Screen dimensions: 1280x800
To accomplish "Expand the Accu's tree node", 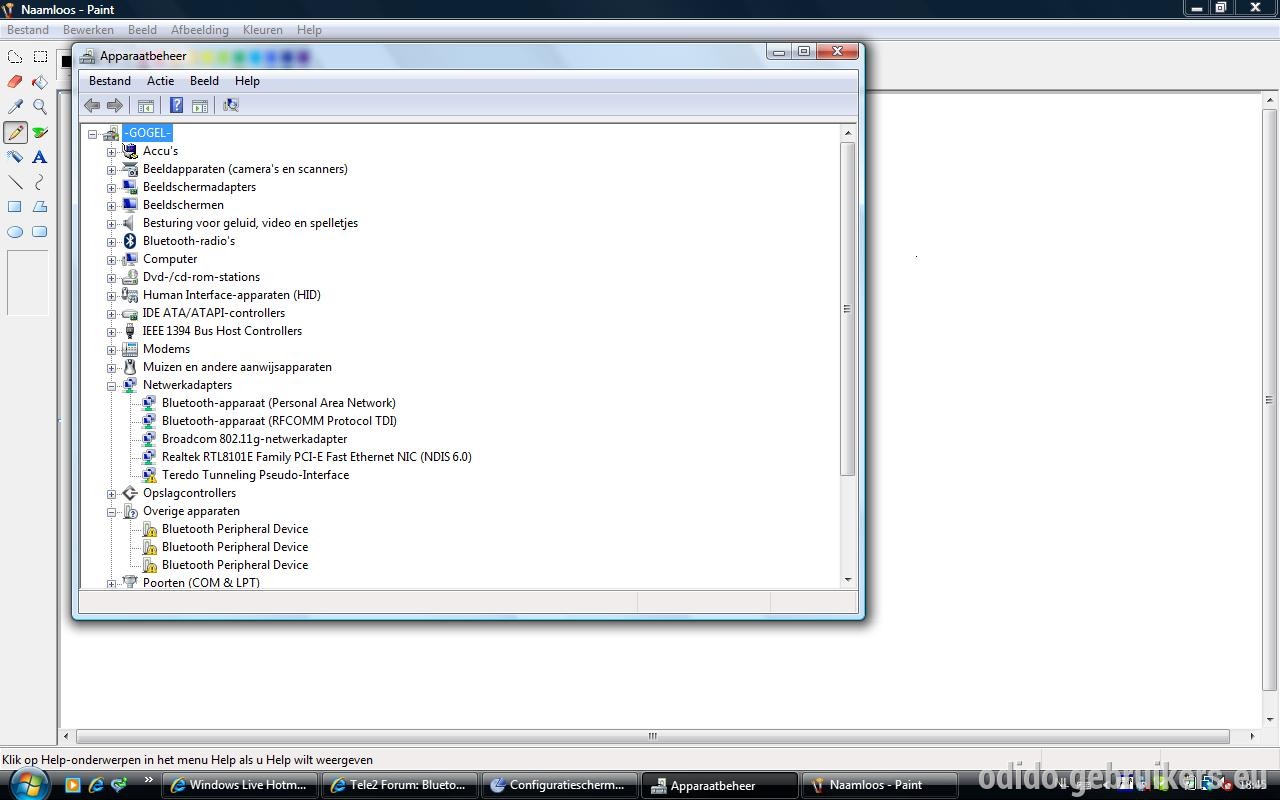I will tap(112, 152).
